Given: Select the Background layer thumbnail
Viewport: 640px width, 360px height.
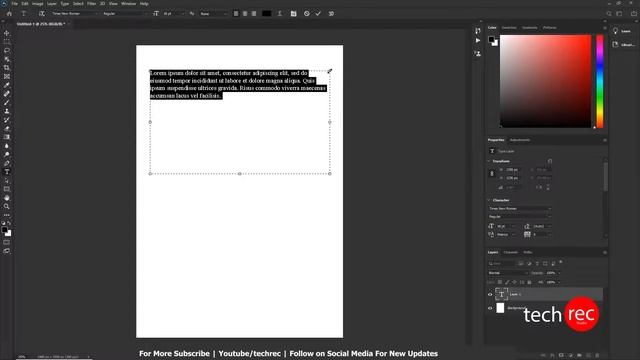Looking at the screenshot, I should coord(500,308).
